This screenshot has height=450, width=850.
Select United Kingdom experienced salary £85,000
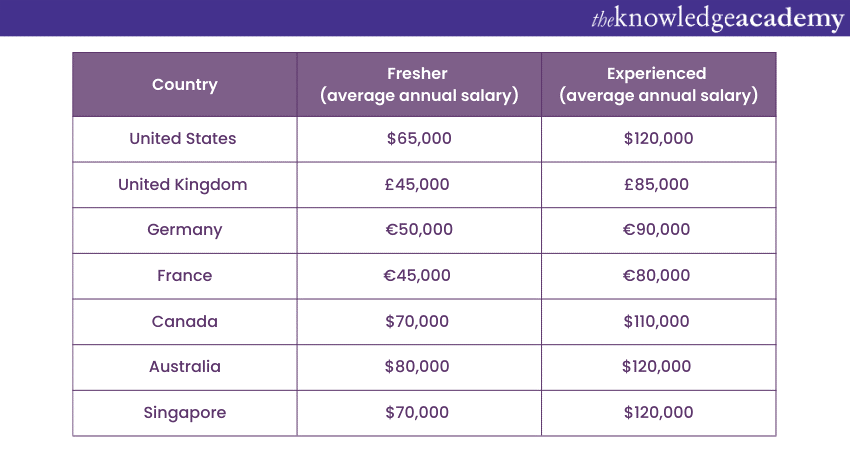tap(656, 185)
